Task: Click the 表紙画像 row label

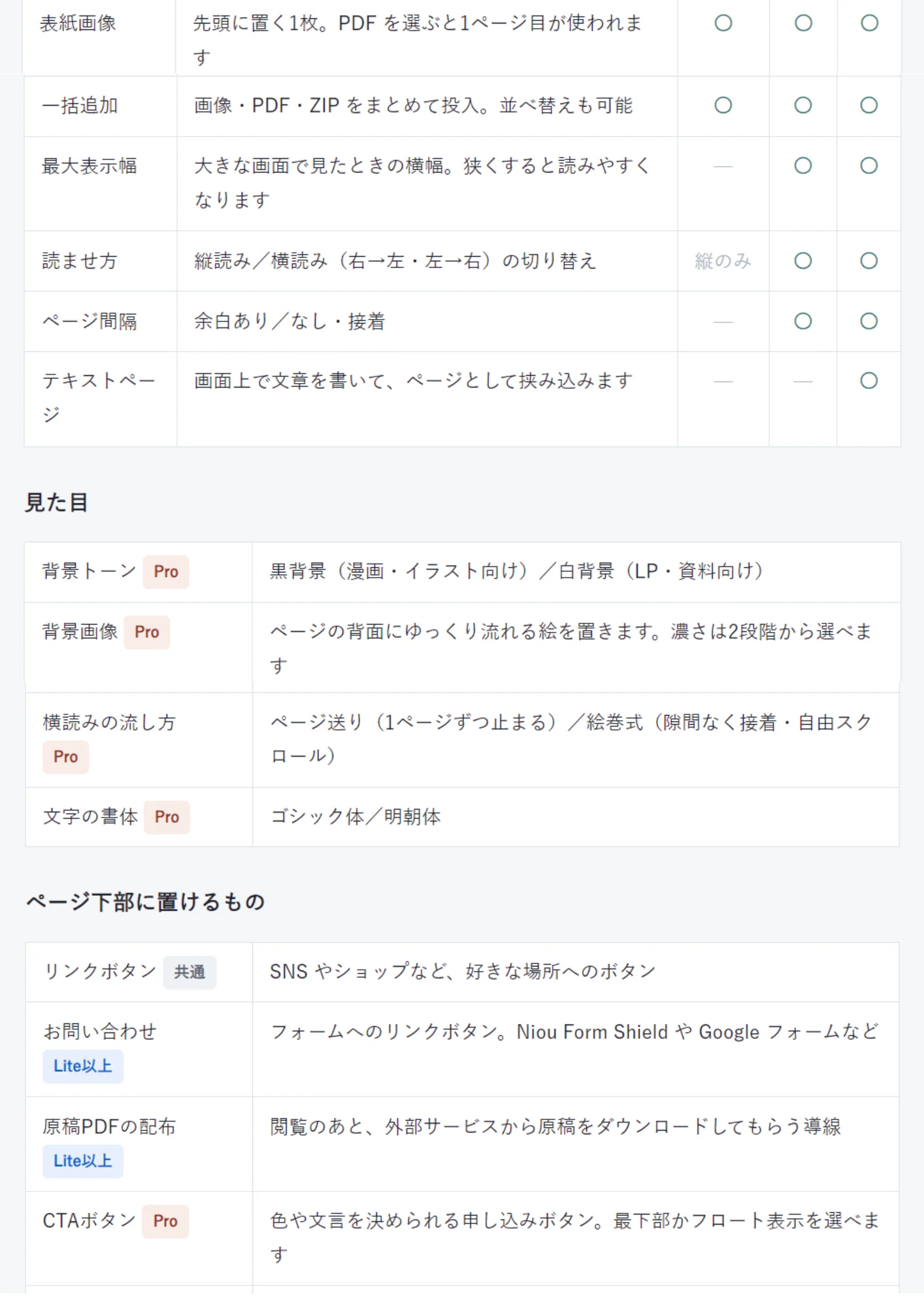Action: pos(78,24)
